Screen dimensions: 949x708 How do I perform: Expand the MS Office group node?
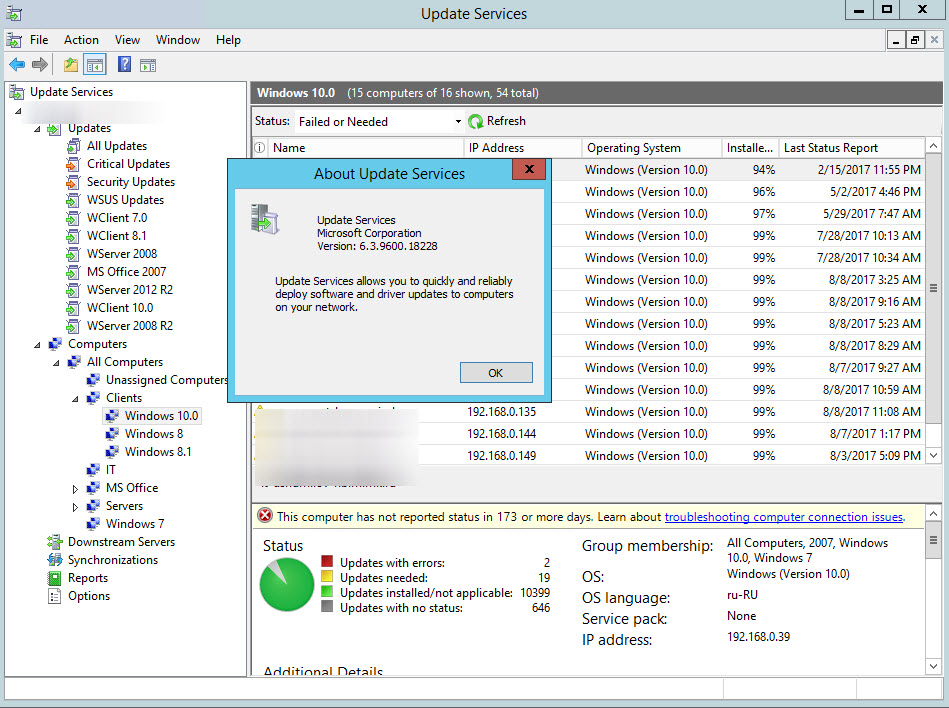coord(75,488)
